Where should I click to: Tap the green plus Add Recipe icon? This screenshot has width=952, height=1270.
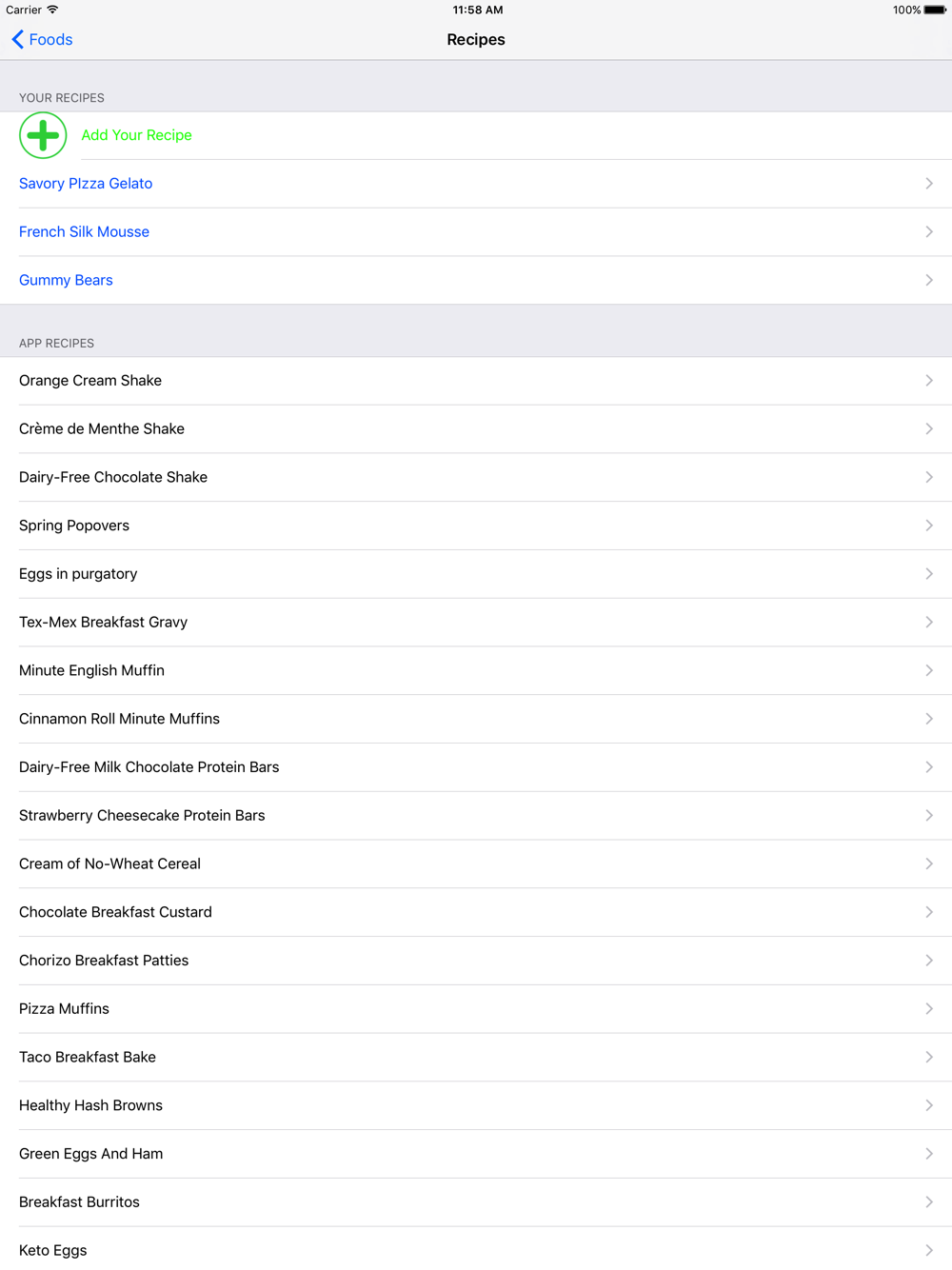click(x=43, y=135)
